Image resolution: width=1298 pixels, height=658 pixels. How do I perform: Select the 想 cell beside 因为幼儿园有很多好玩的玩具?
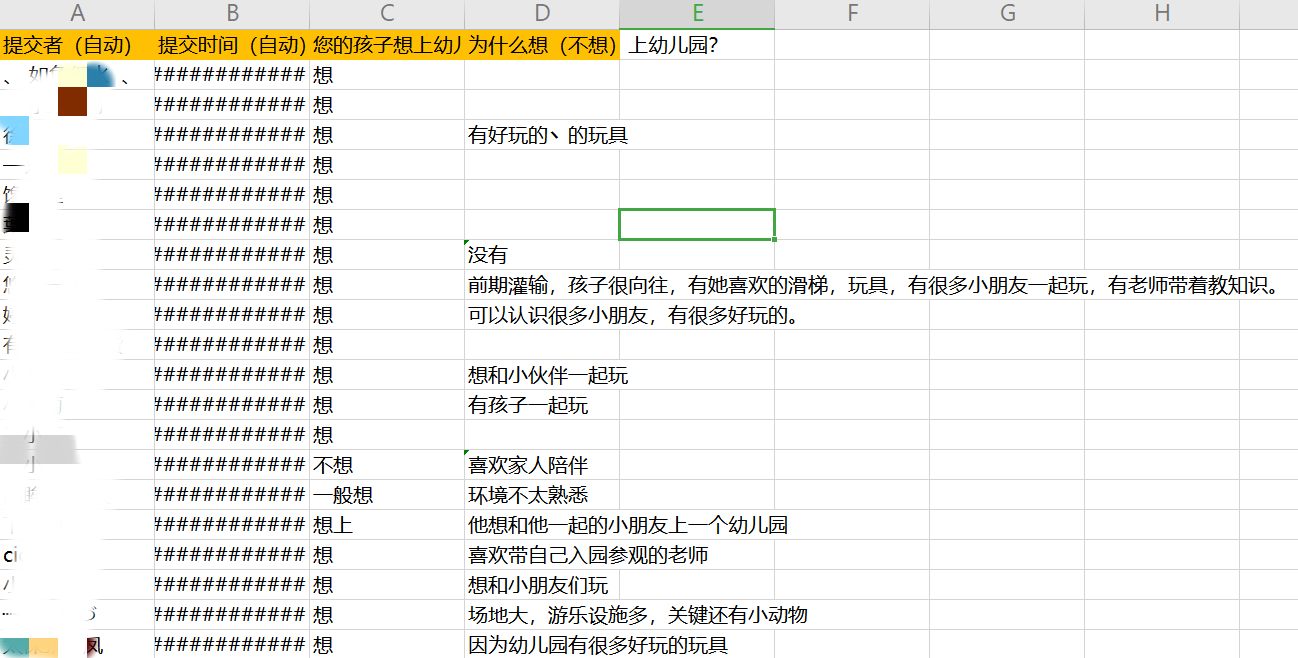click(x=387, y=645)
